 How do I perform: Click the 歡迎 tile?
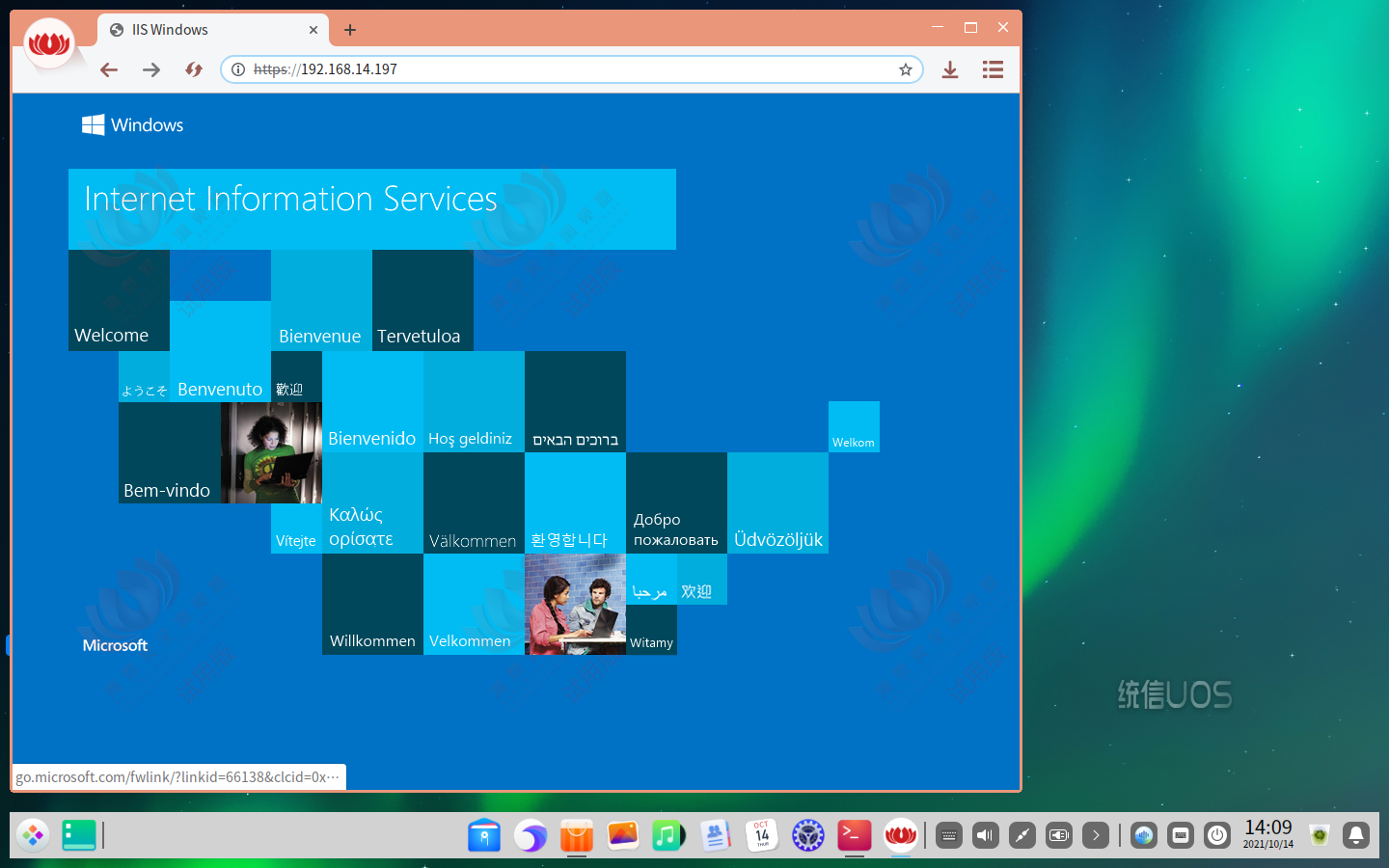296,376
